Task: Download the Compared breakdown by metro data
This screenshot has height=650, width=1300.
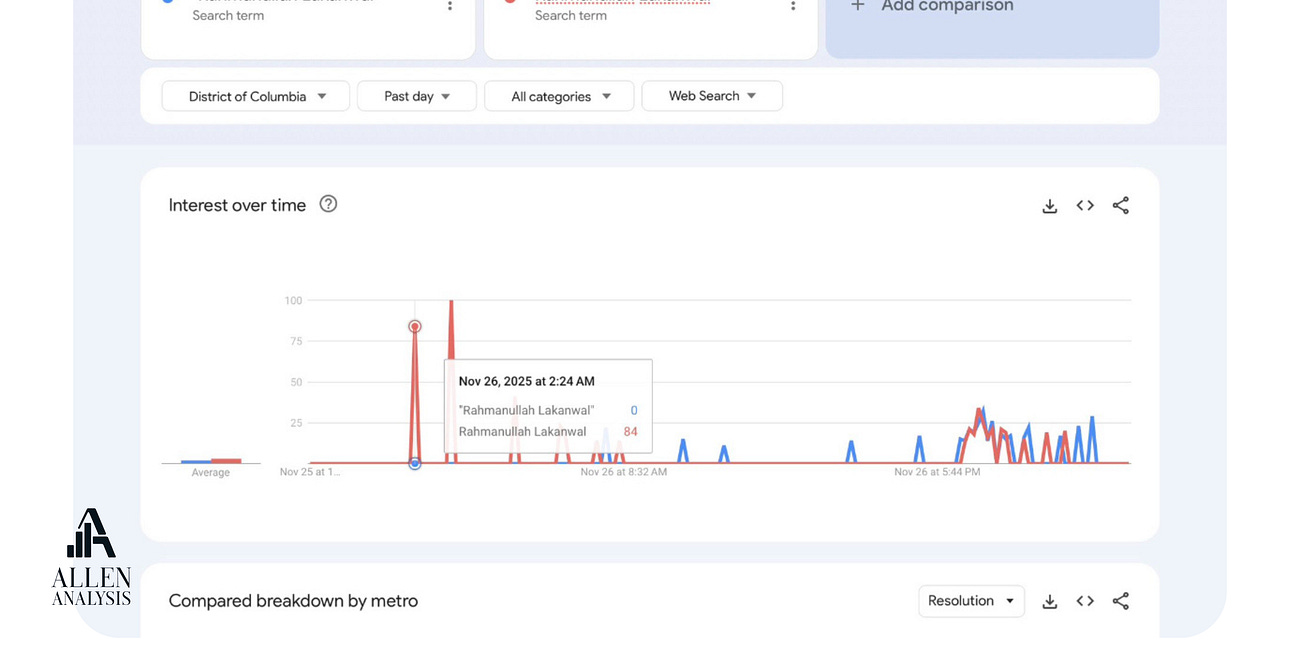Action: tap(1049, 601)
